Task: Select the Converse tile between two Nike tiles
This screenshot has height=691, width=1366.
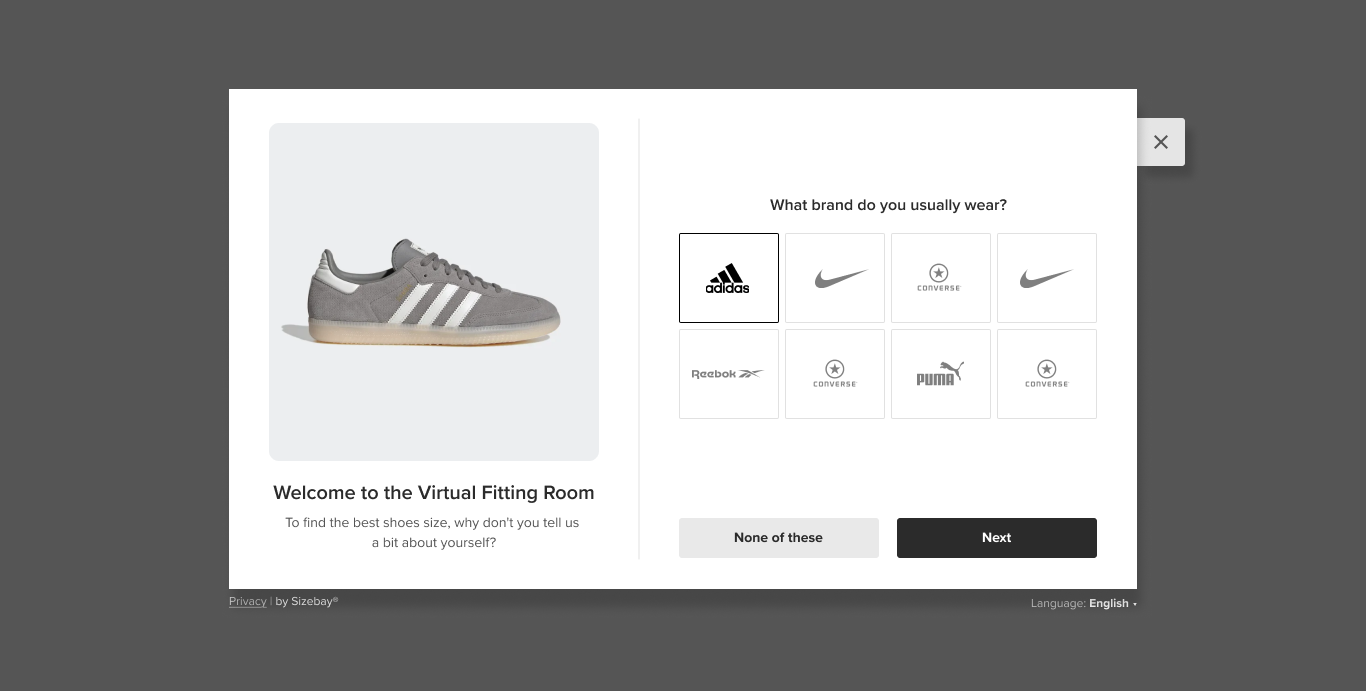Action: click(940, 278)
